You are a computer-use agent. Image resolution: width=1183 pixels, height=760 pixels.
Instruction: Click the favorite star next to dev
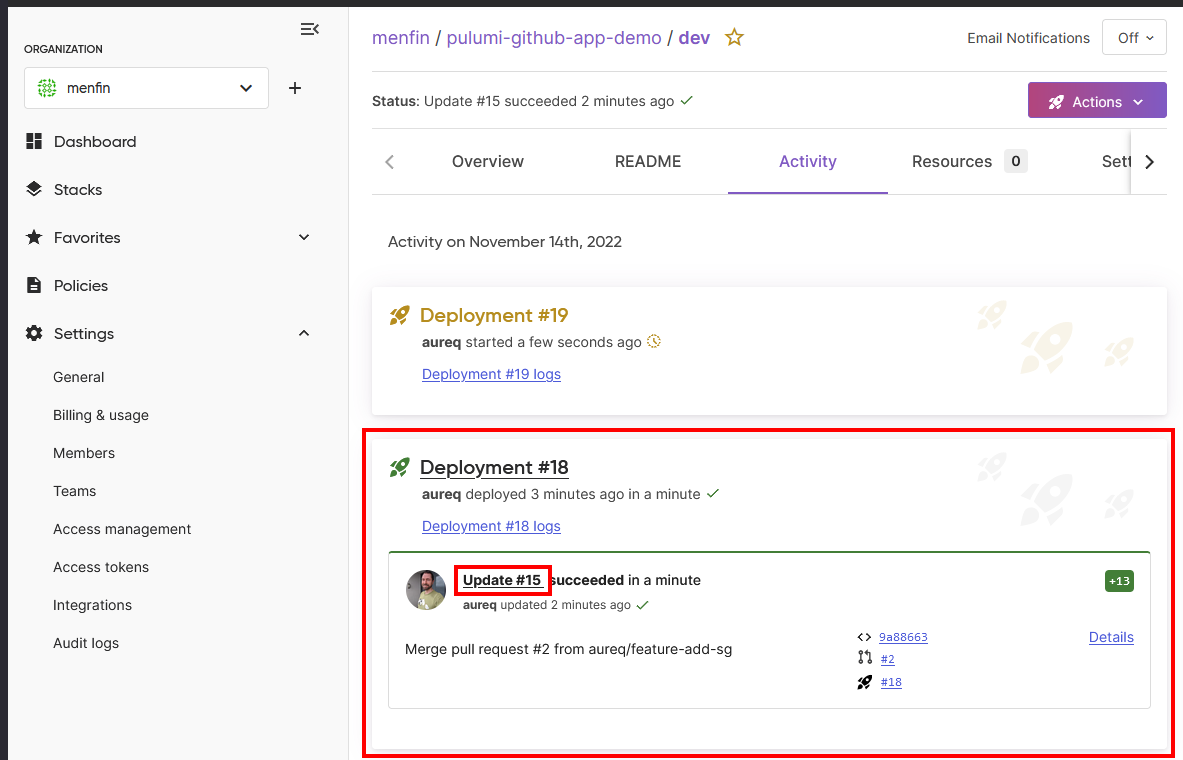[x=734, y=37]
